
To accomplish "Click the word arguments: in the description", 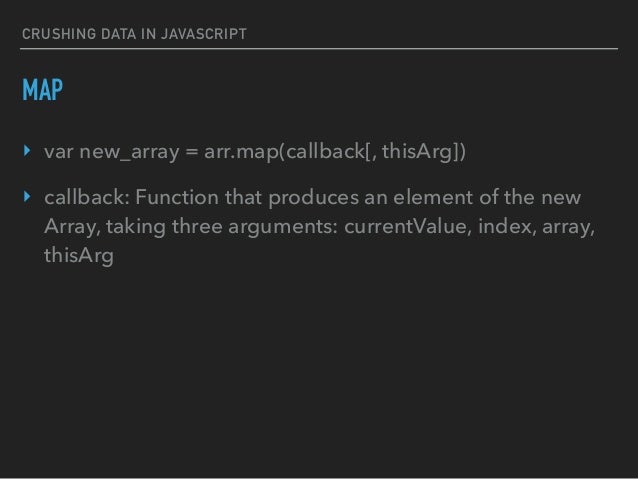I will 283,227.
